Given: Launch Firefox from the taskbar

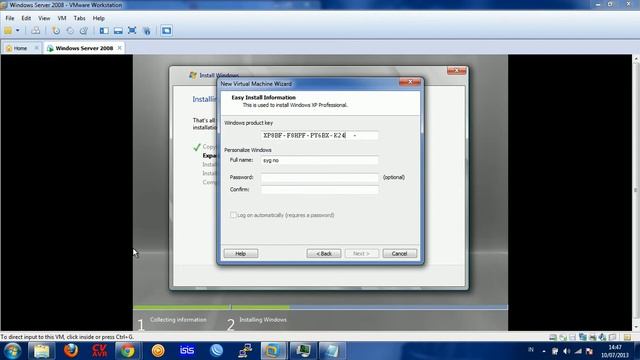Looking at the screenshot, I should coord(71,351).
